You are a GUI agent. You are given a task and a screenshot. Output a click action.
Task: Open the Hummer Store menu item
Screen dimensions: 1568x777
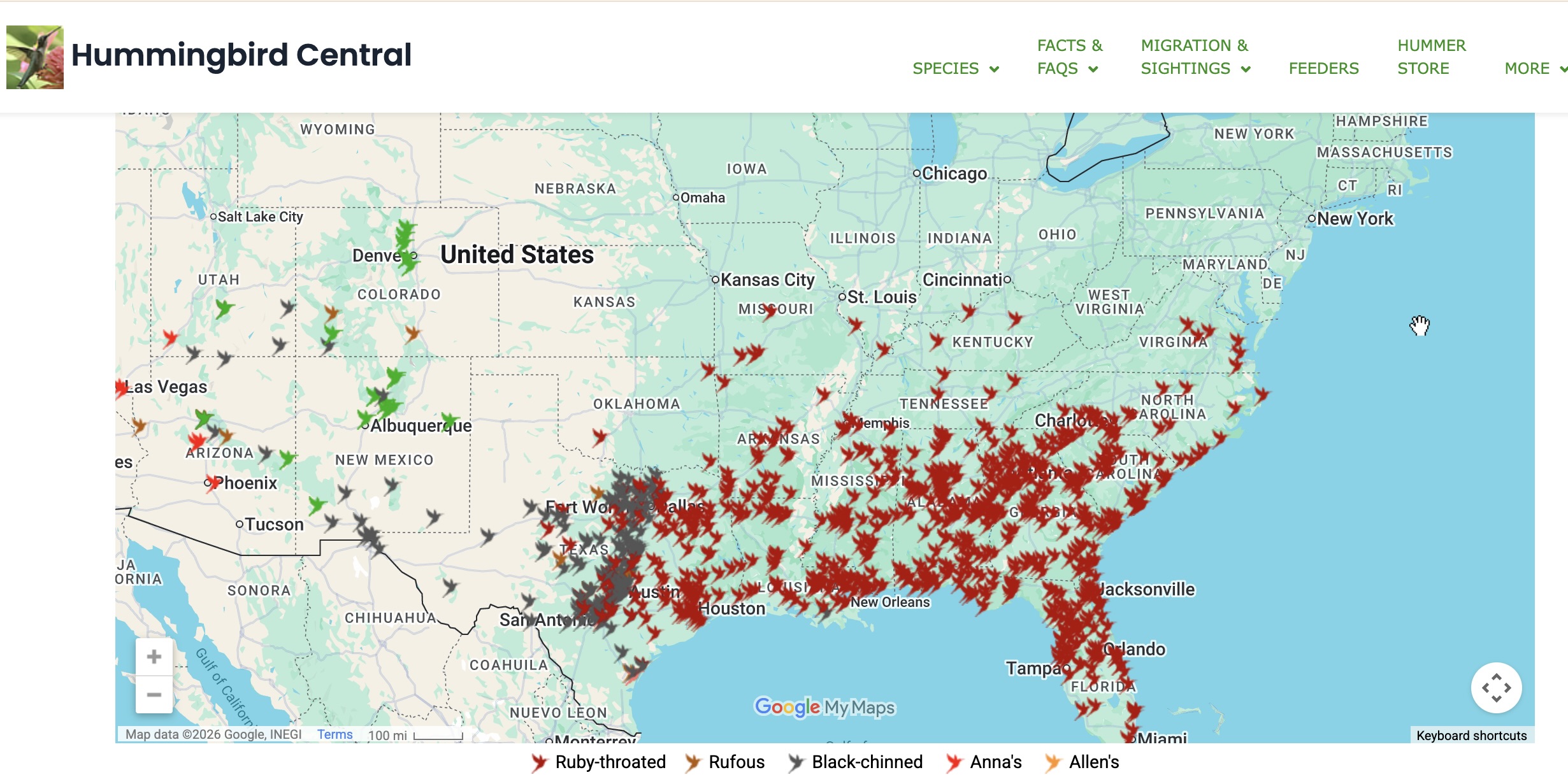click(1431, 57)
